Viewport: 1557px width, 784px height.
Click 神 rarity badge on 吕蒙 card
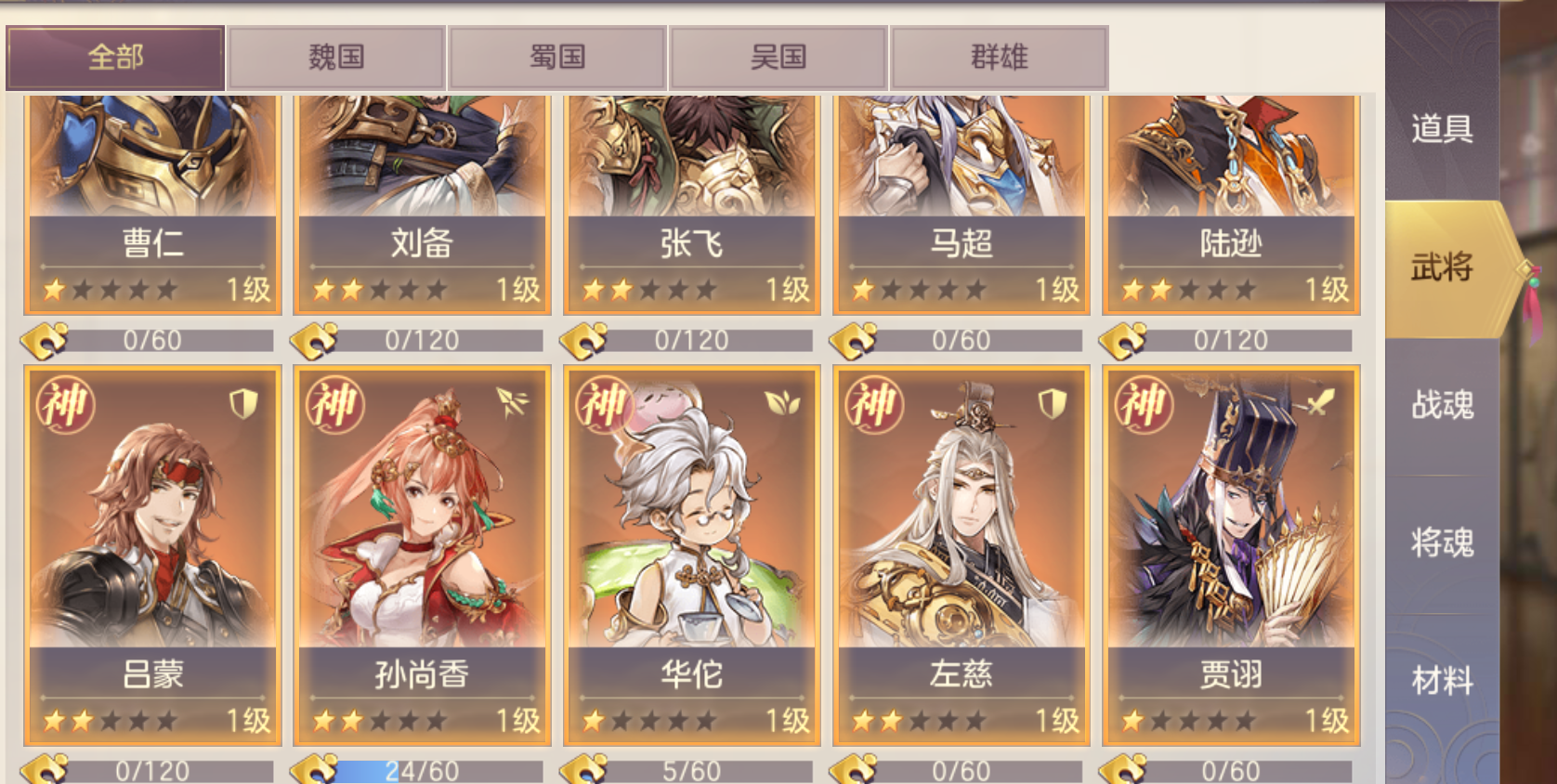coord(66,405)
